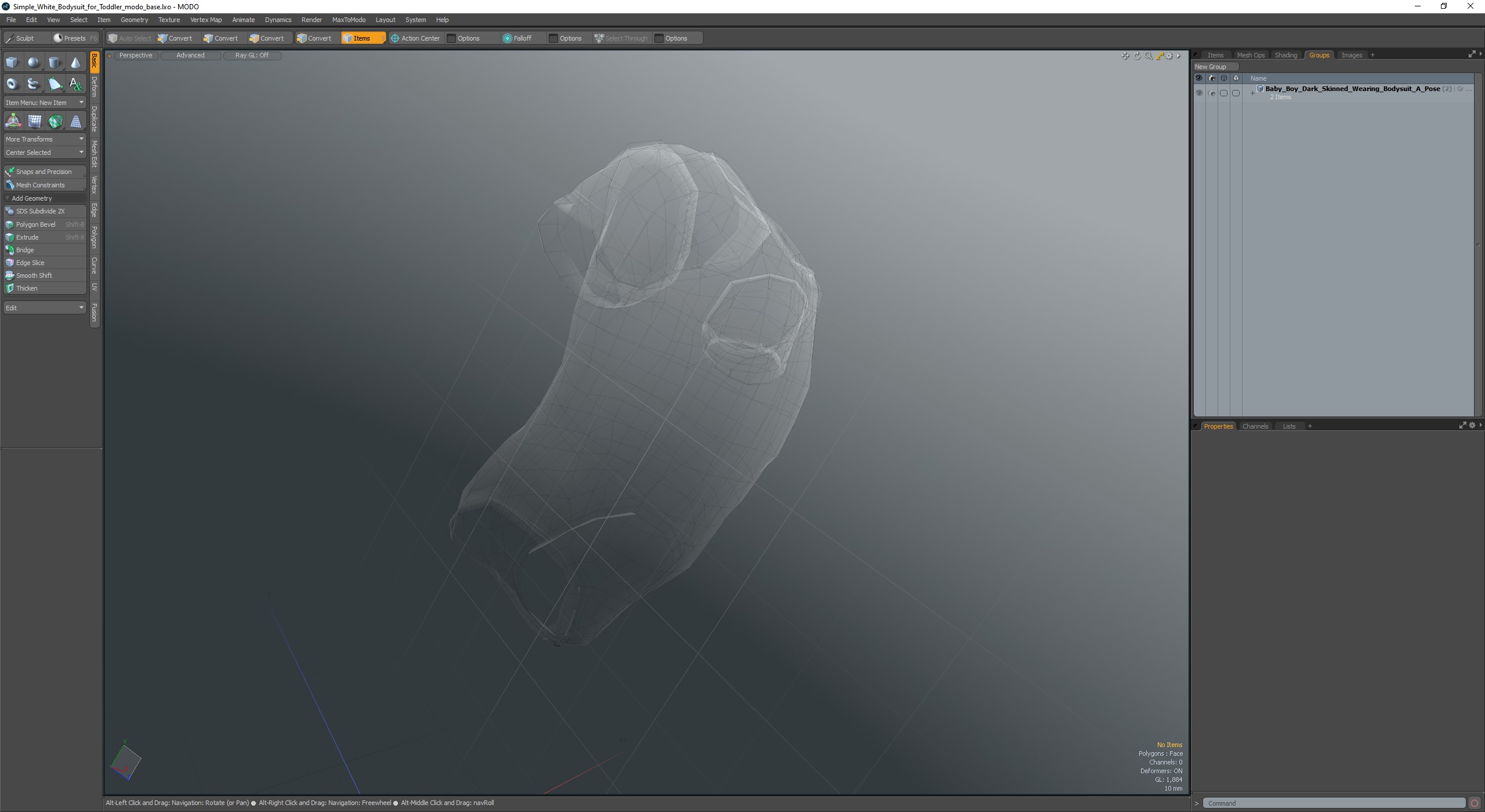1485x812 pixels.
Task: Activate the green checkered cube tool
Action: [x=55, y=121]
